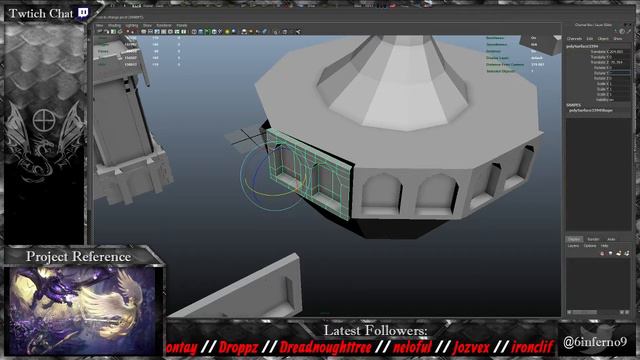Screen dimensions: 640x360
Task: Click the first pink layer icon in Layer Editor
Action: 602,253
